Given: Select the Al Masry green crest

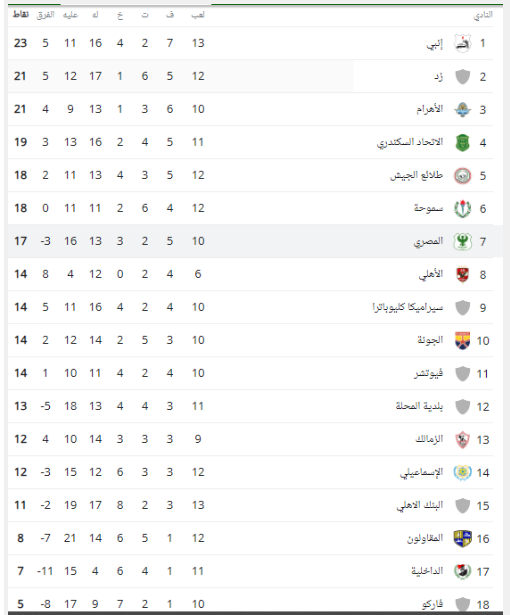Looking at the screenshot, I should click(x=463, y=241).
